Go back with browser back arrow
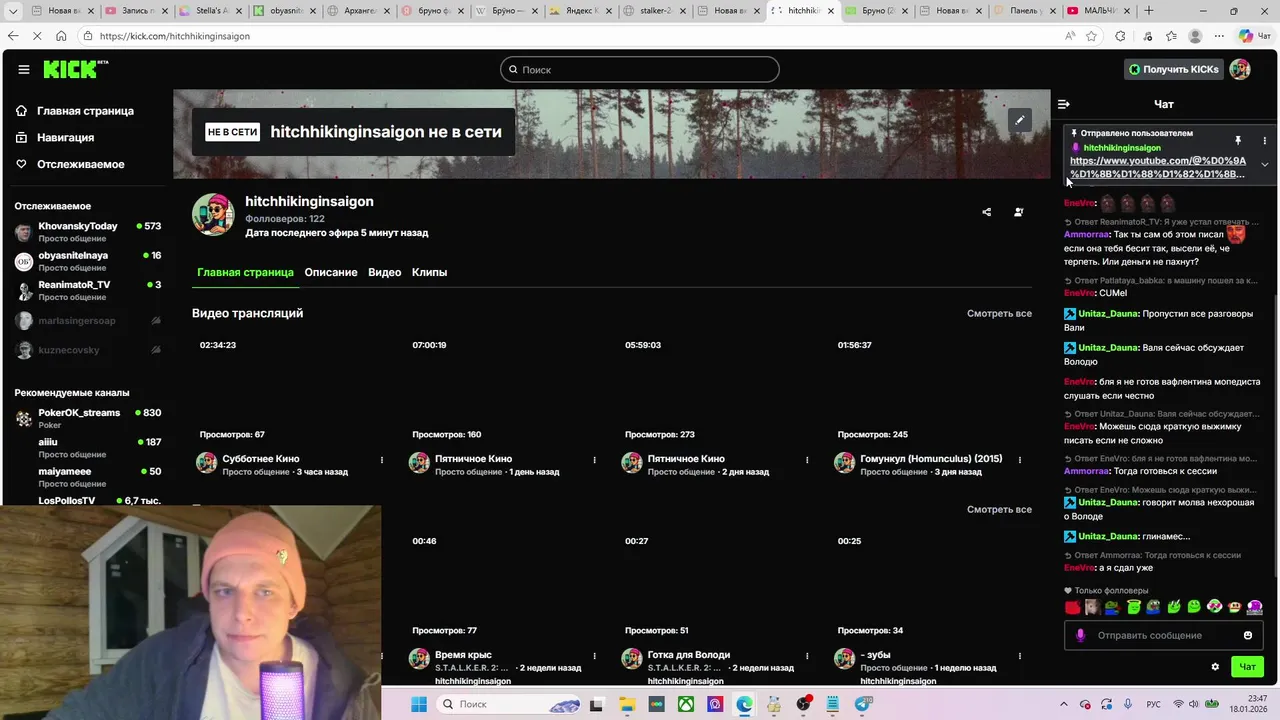Viewport: 1280px width, 720px height. [13, 36]
